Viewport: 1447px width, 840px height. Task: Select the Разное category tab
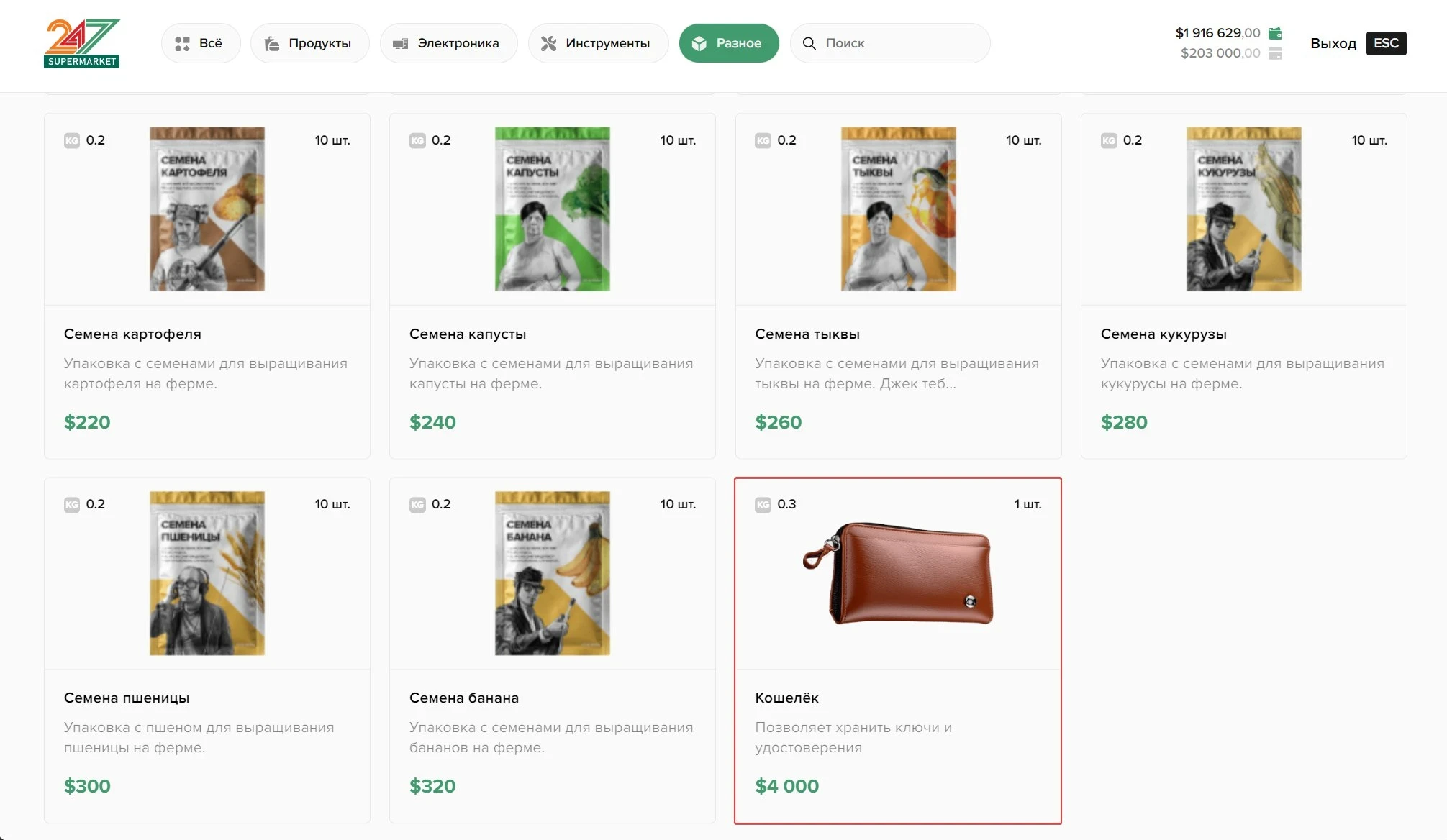(x=728, y=44)
